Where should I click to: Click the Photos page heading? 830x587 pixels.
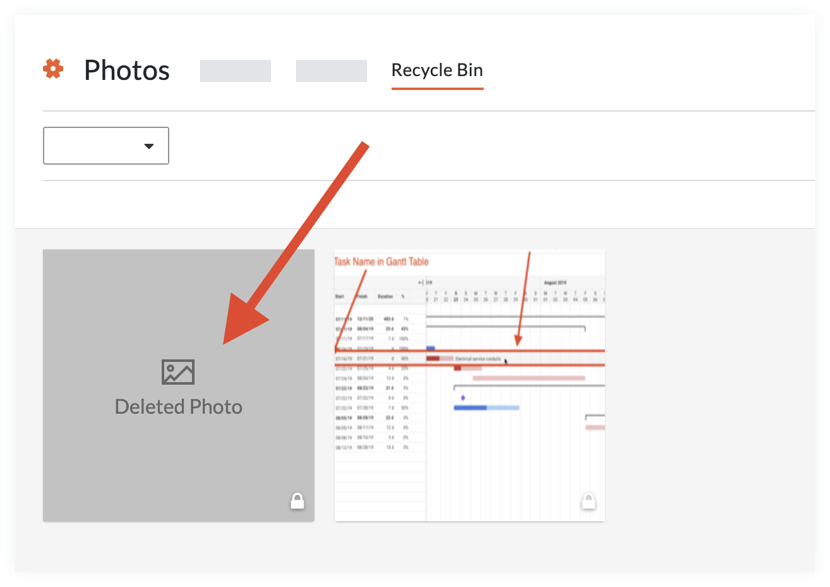tap(126, 70)
